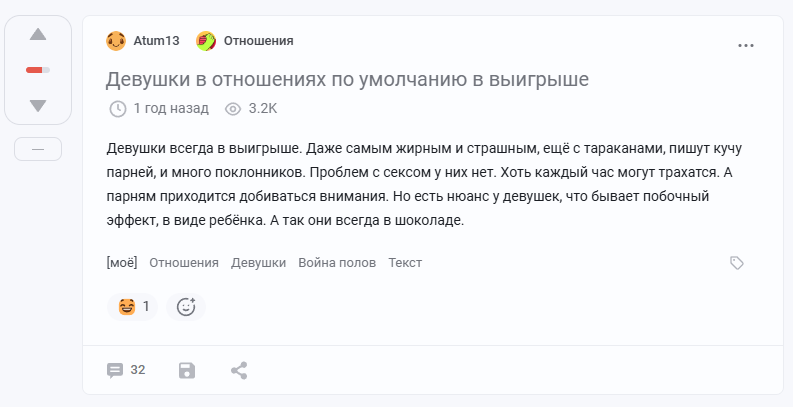Share the post using the share icon

pyautogui.click(x=239, y=371)
